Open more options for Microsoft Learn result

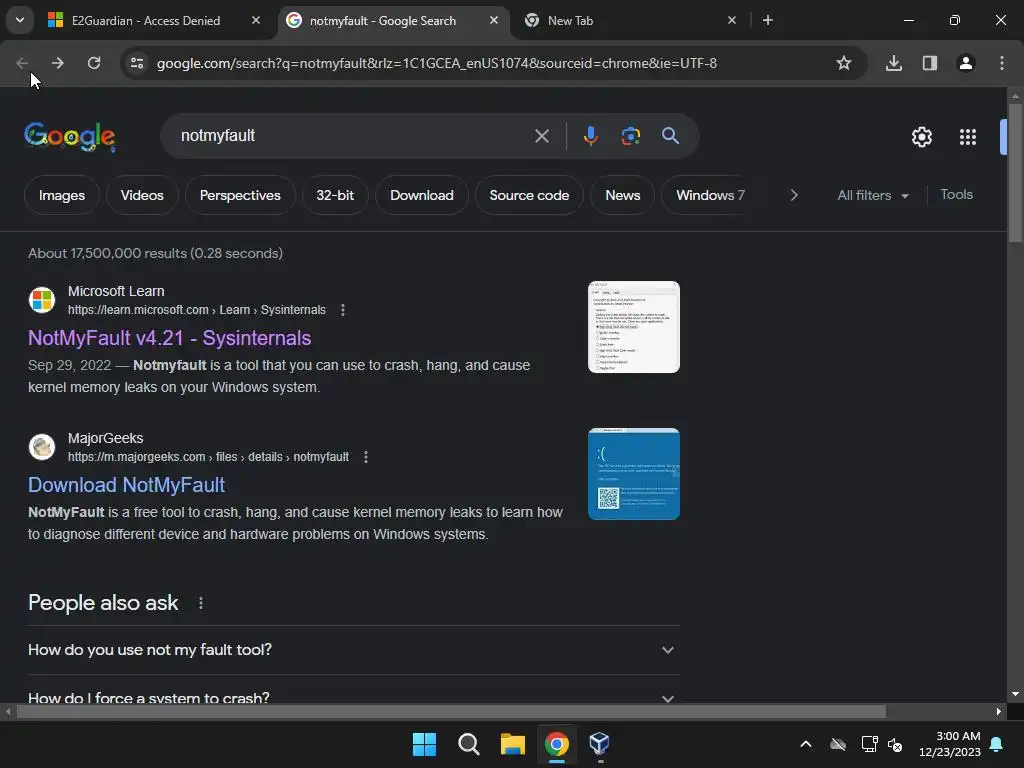(x=343, y=310)
